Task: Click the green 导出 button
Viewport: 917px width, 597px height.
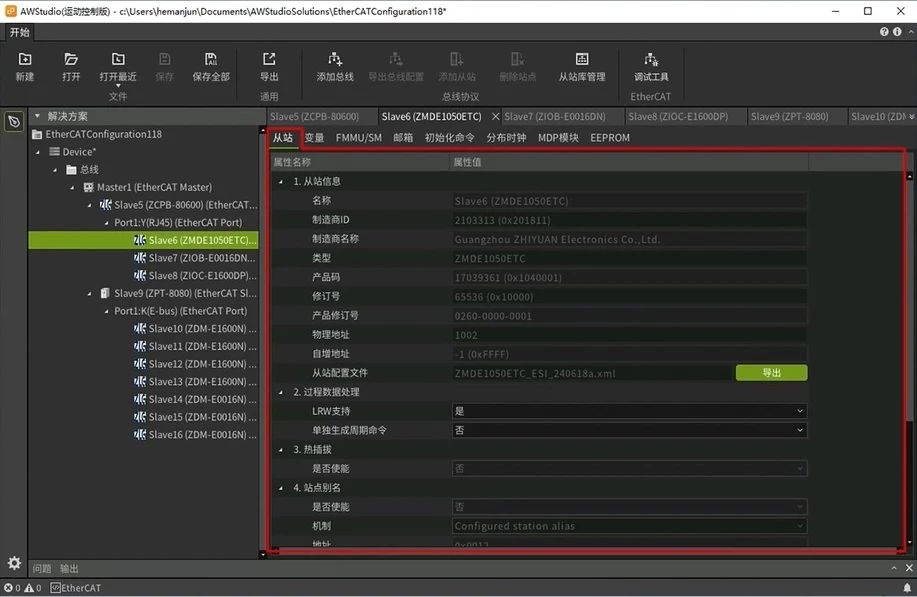Action: [771, 372]
